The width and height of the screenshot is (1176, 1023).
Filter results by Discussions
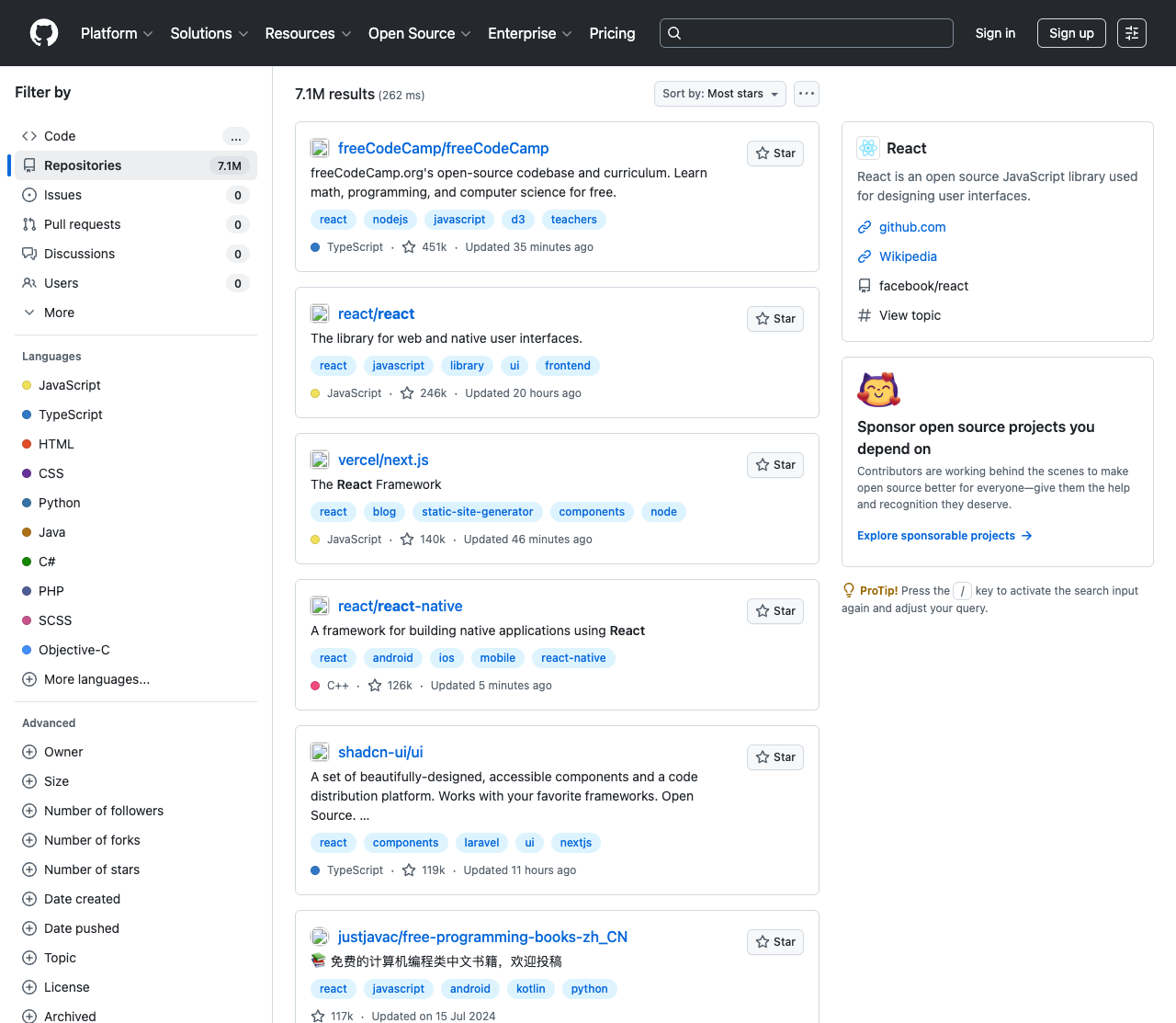pyautogui.click(x=136, y=254)
